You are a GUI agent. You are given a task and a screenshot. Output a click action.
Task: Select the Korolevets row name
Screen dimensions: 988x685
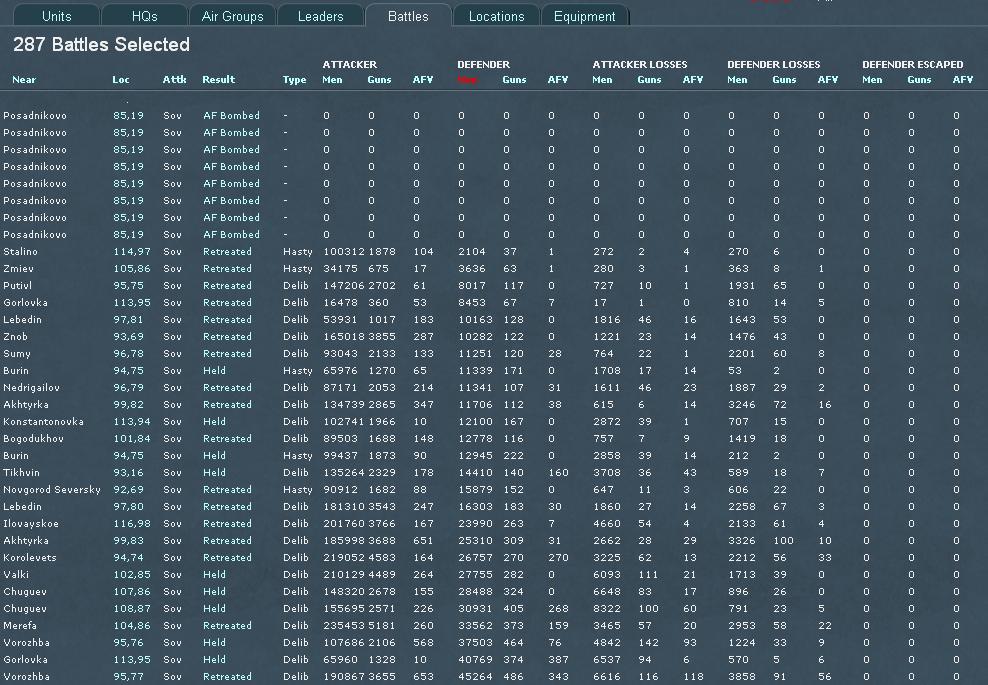click(30, 558)
